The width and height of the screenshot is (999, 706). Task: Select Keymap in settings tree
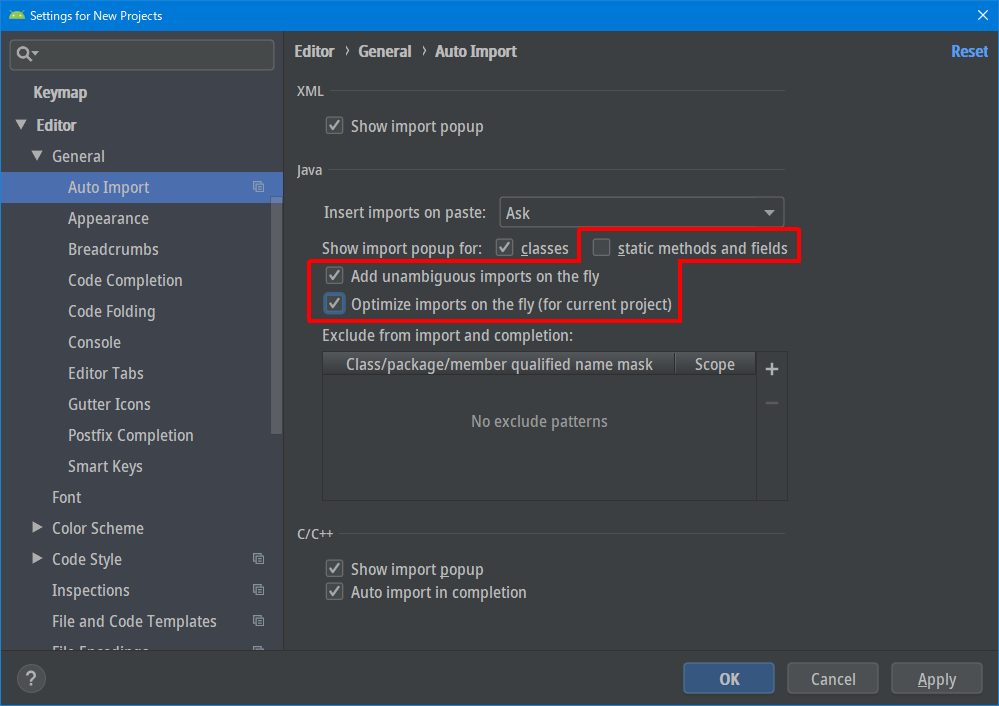pyautogui.click(x=60, y=93)
